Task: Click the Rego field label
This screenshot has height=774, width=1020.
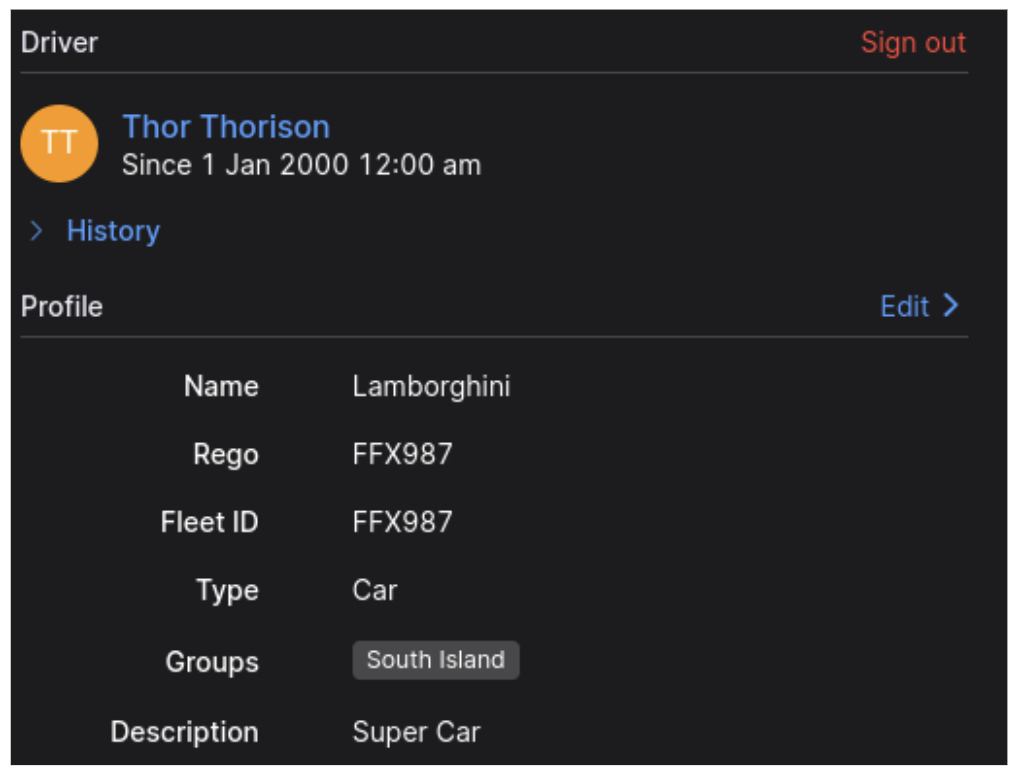Action: [x=226, y=454]
